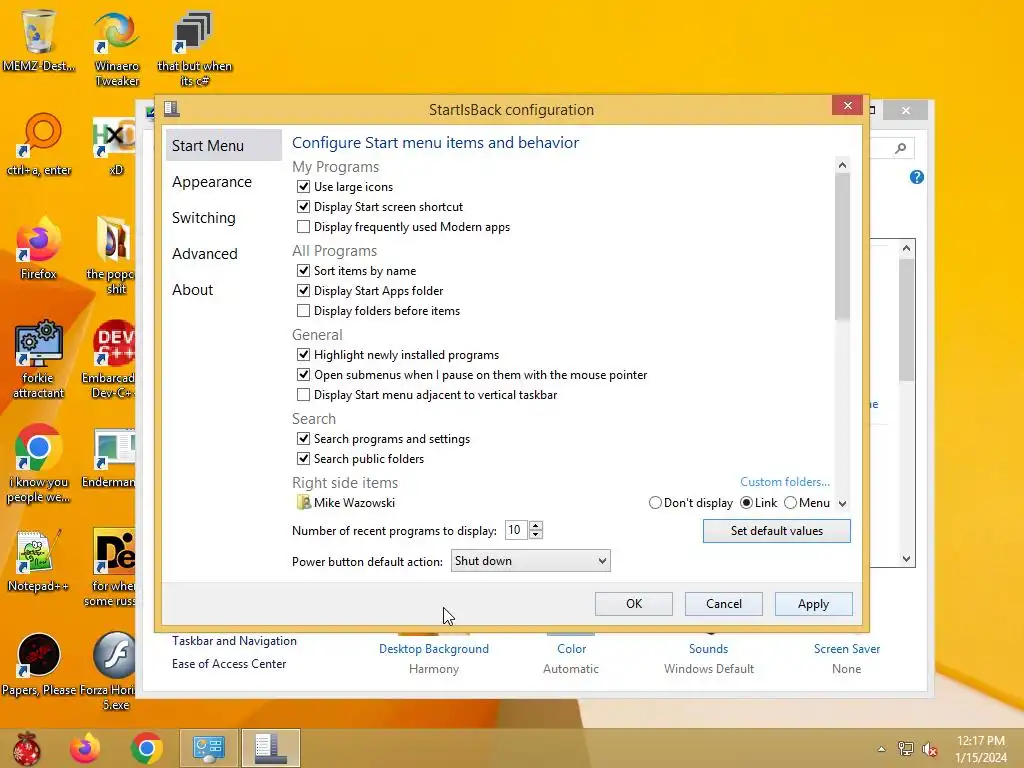The width and height of the screenshot is (1024, 768).
Task: Click Set default values button
Action: [x=776, y=531]
